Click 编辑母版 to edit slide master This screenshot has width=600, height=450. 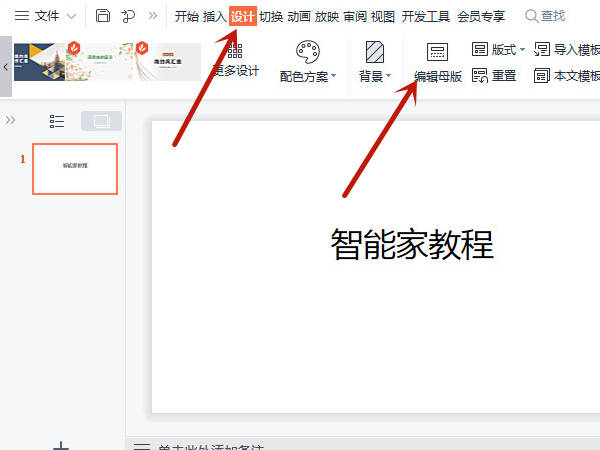pos(438,62)
